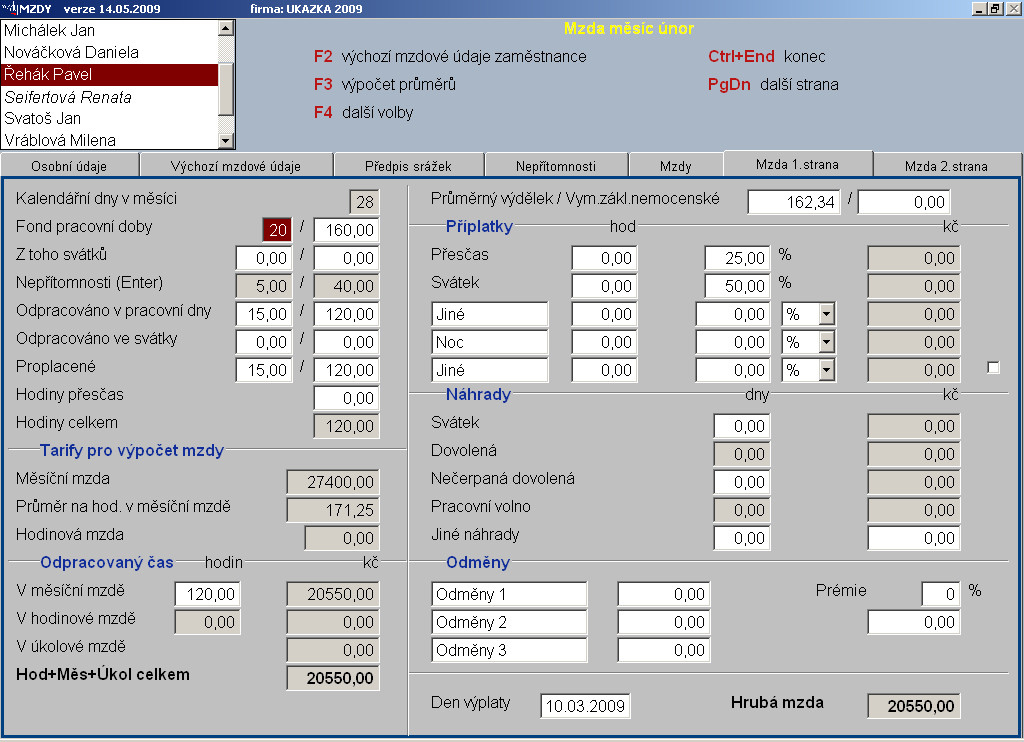Image resolution: width=1024 pixels, height=742 pixels.
Task: Click the Noc surcharge name field
Action: click(490, 342)
